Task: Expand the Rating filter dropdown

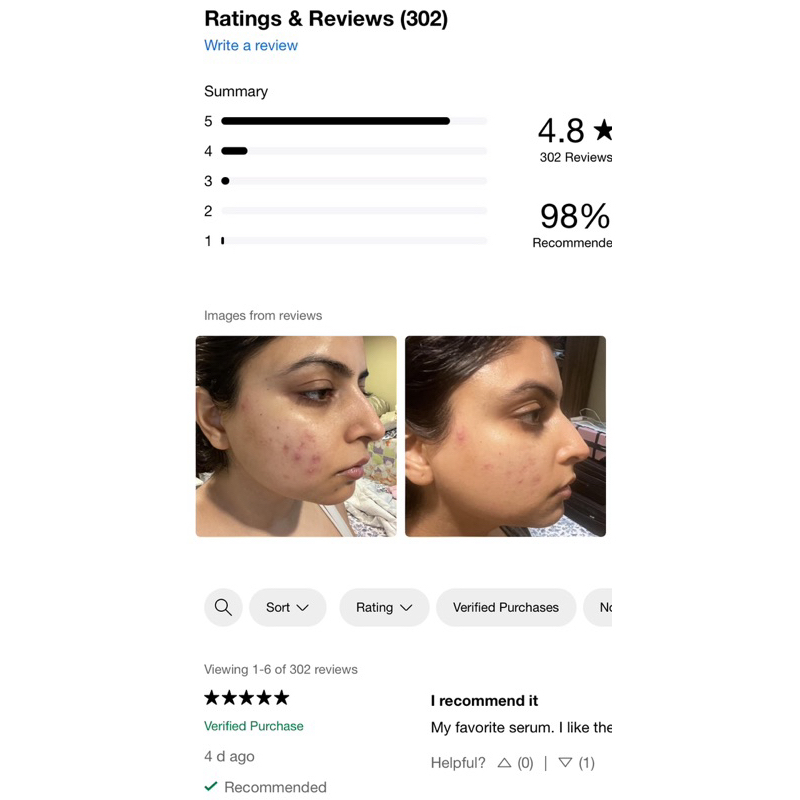Action: pyautogui.click(x=384, y=607)
